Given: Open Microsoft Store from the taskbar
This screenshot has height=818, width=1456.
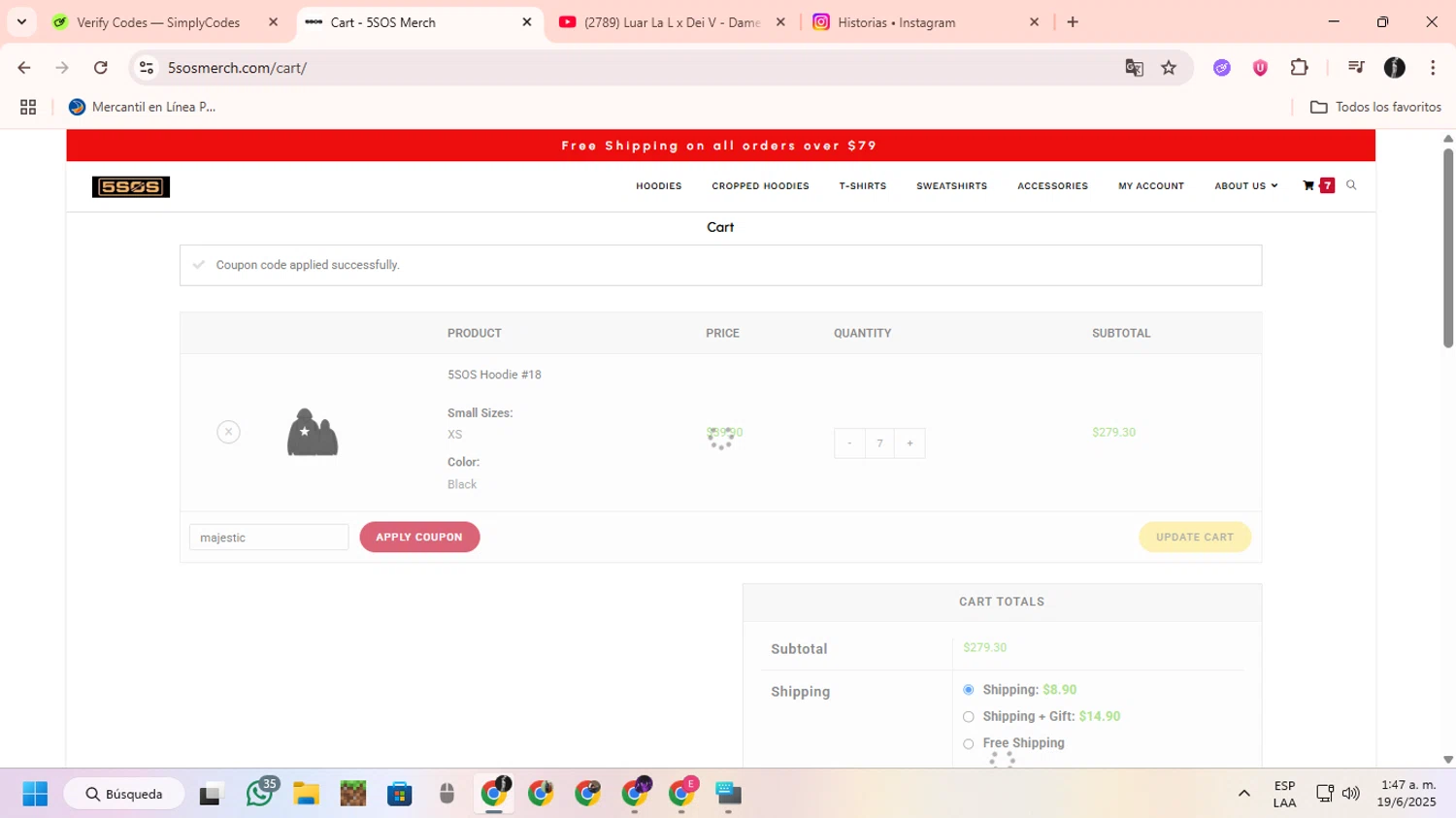Looking at the screenshot, I should tap(400, 794).
